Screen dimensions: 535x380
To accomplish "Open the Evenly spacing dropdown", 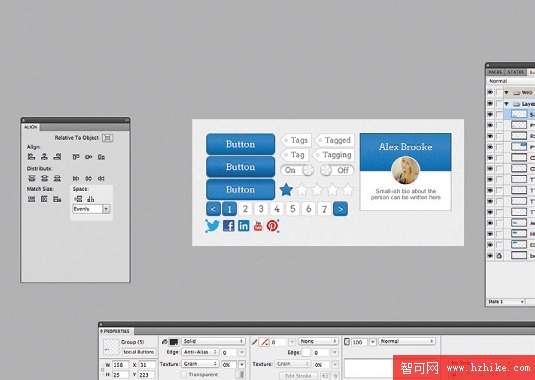I will tap(91, 209).
